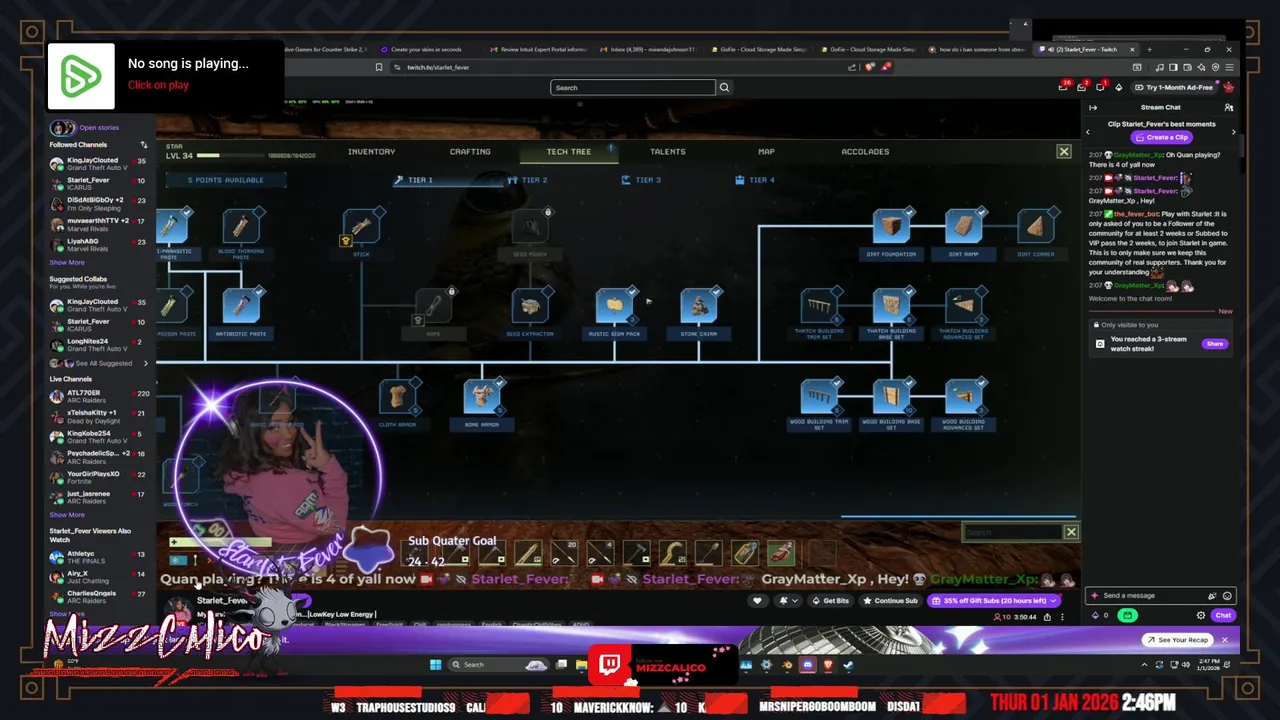
Task: Select the Stone Cairn node
Action: pos(698,307)
